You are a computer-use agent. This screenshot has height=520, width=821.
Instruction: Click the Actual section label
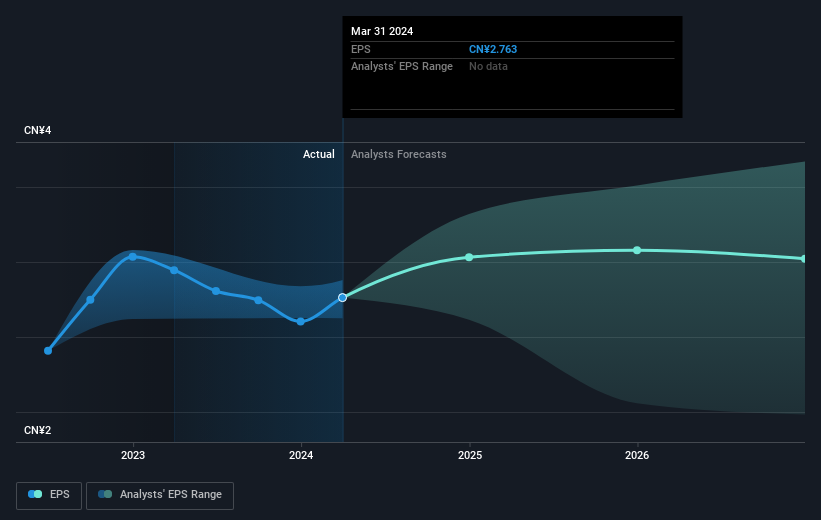pos(318,154)
